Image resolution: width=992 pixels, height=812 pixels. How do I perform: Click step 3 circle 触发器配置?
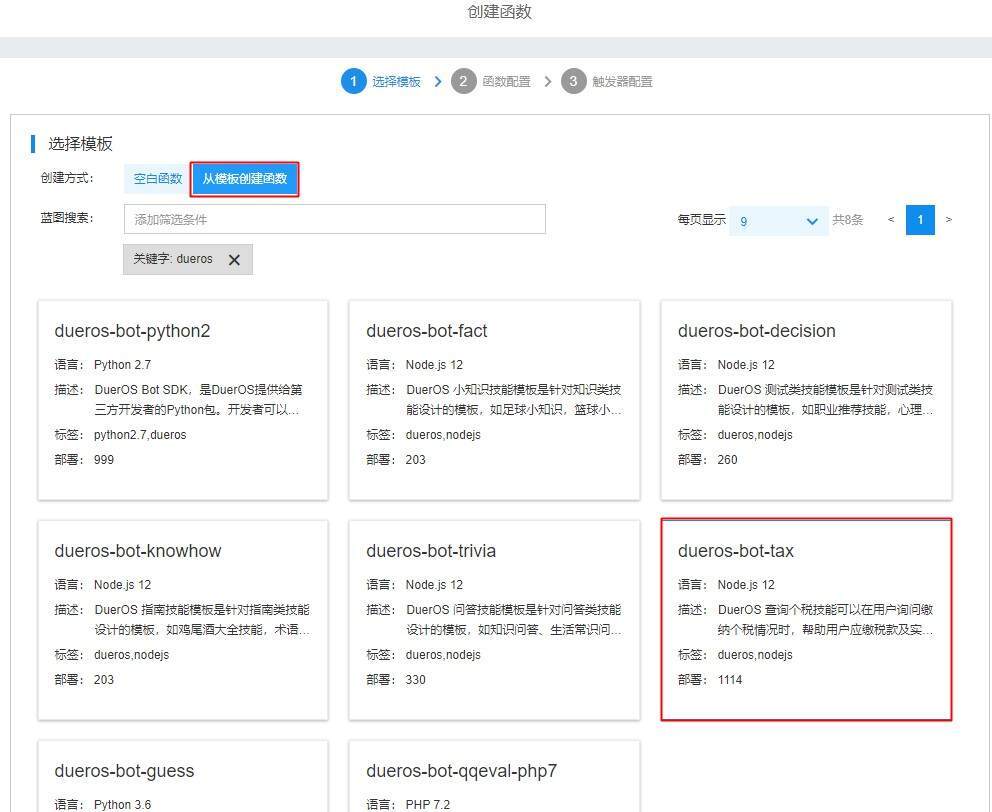pyautogui.click(x=573, y=81)
